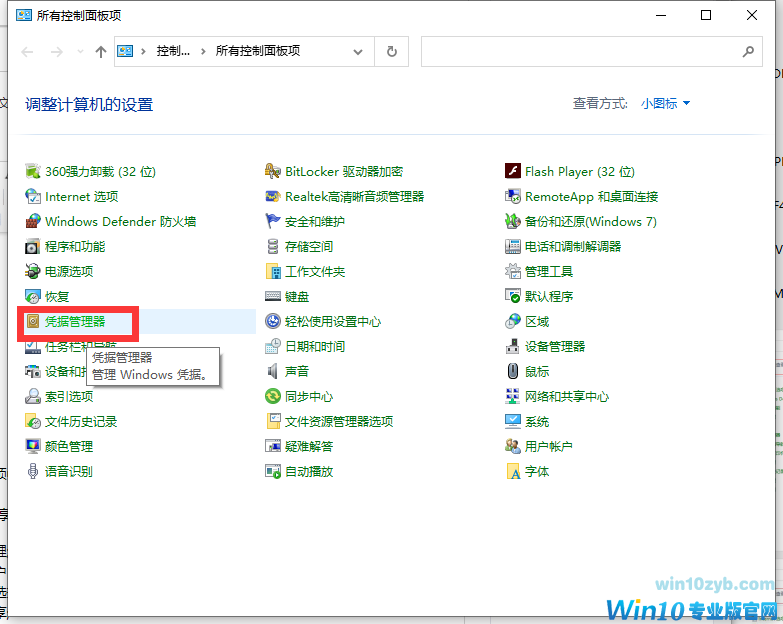Open the 鼠标 icon
The width and height of the screenshot is (783, 624).
pos(513,371)
